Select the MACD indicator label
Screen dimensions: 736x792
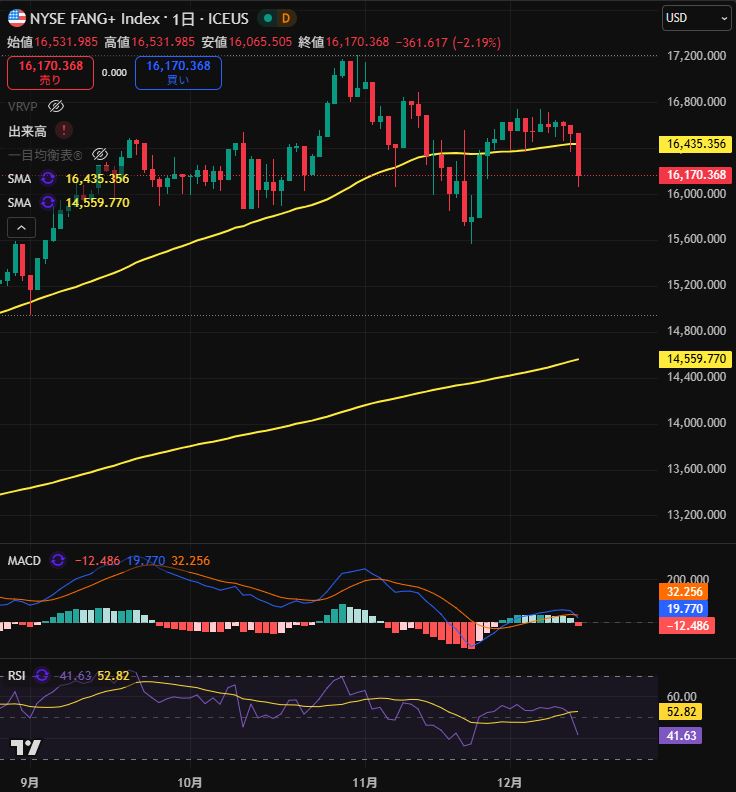pos(24,561)
